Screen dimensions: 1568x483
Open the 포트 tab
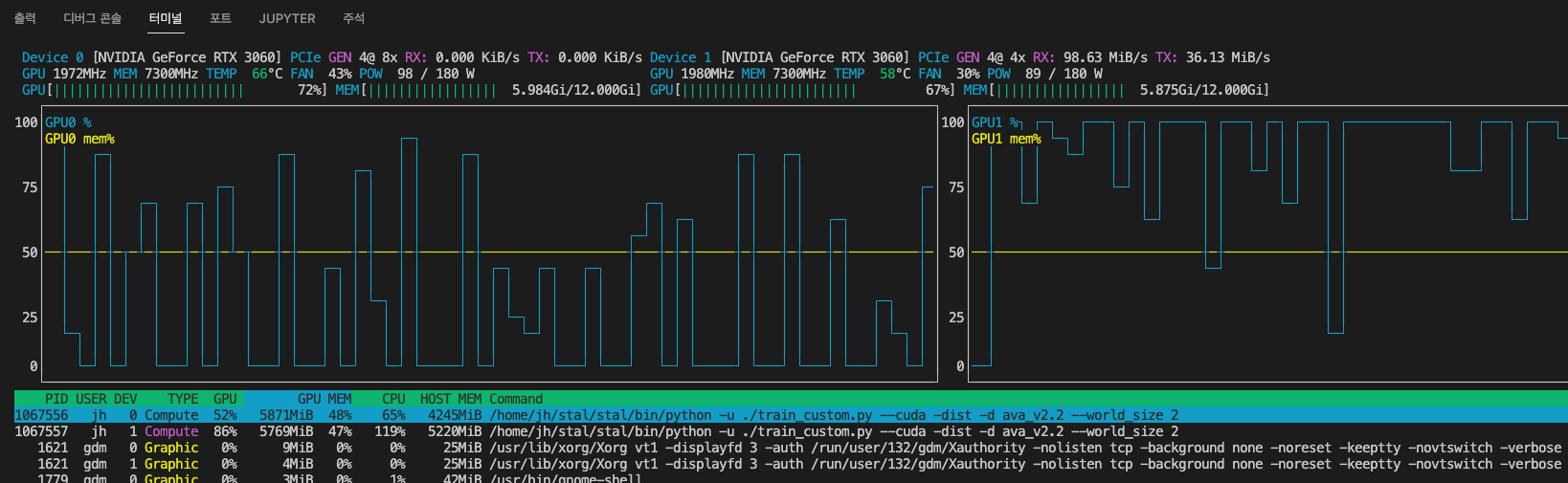coord(220,18)
